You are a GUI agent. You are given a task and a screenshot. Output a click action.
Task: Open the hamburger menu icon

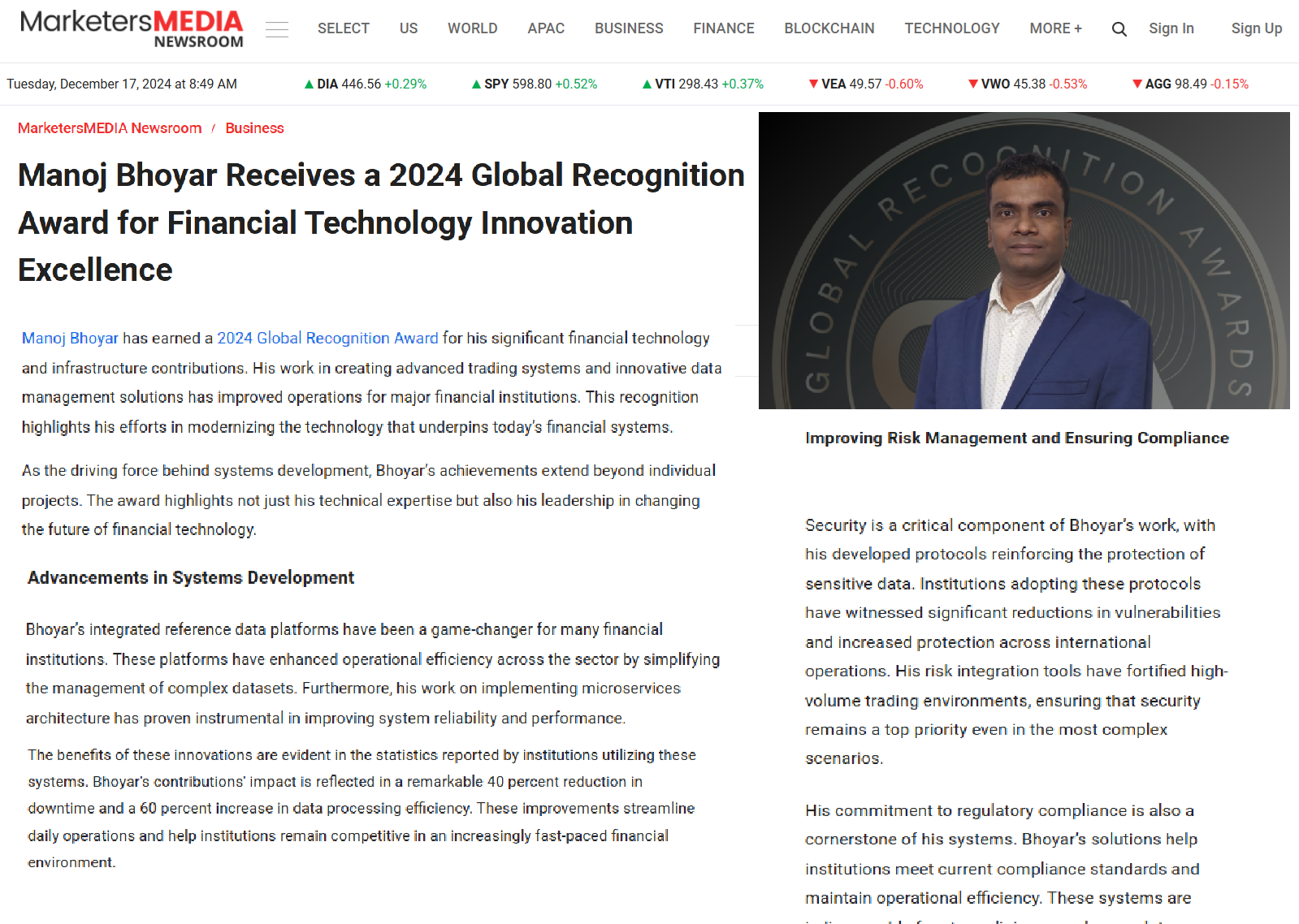tap(277, 29)
